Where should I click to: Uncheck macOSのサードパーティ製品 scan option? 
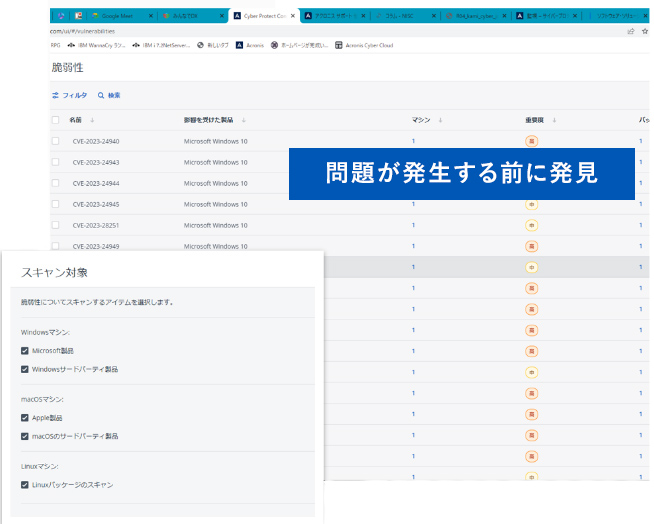[25, 436]
